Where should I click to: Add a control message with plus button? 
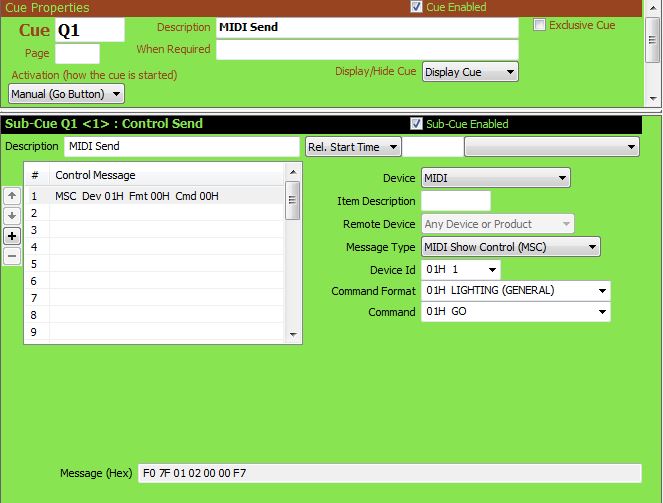tap(12, 236)
